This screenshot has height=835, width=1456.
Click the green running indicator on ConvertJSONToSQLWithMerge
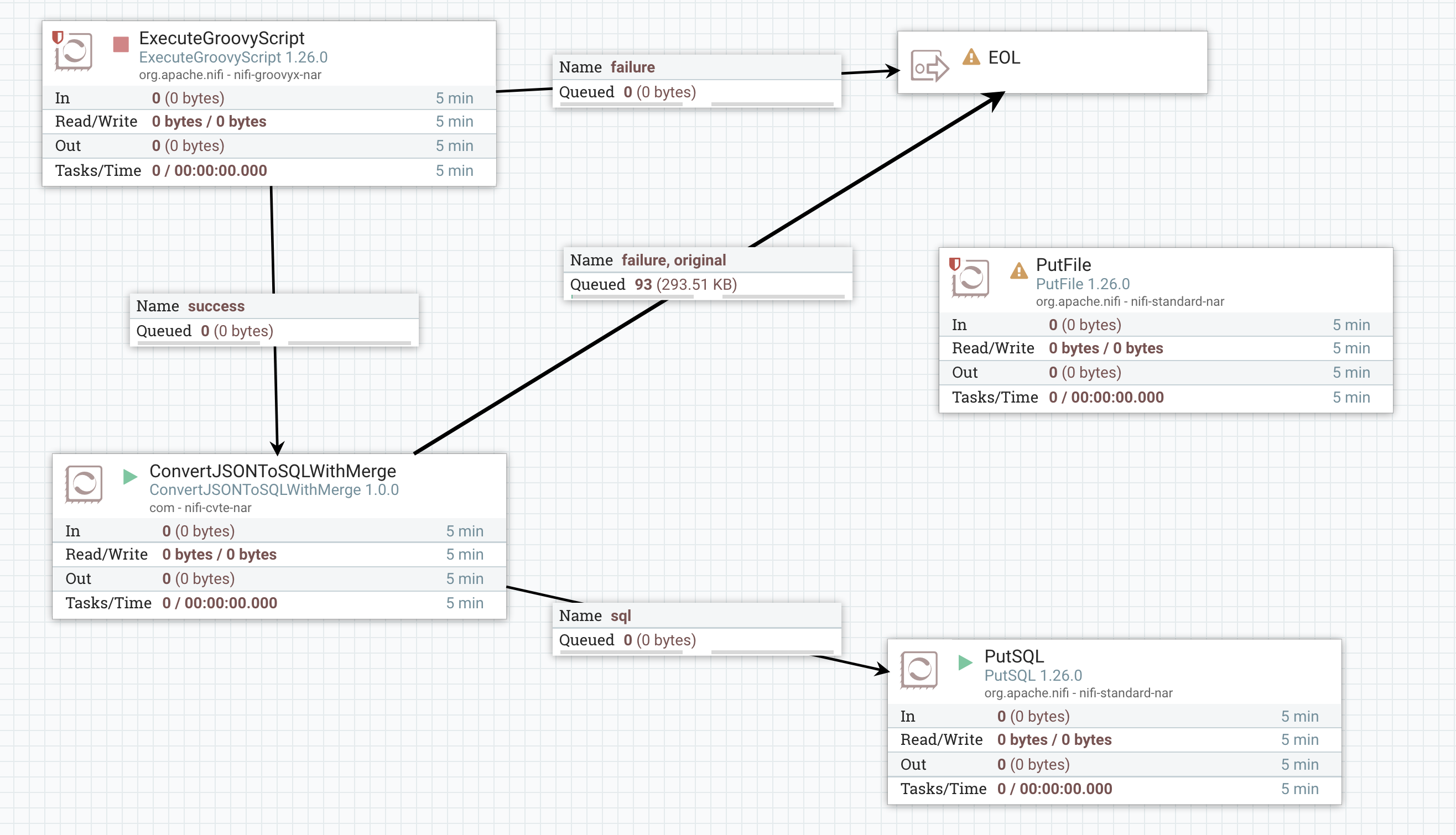[130, 477]
